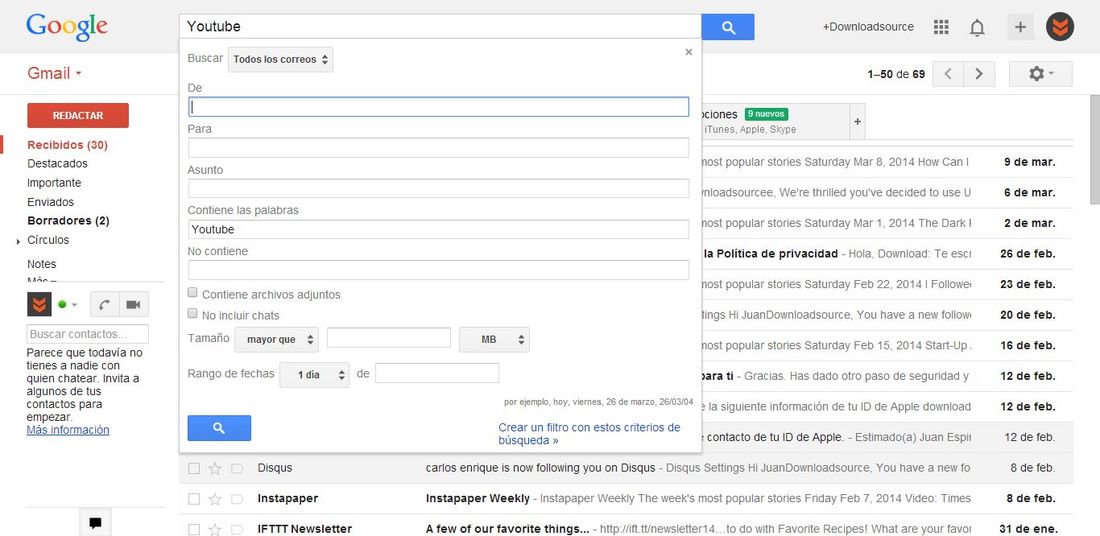
Task: Open Destacados folder
Action: [58, 163]
